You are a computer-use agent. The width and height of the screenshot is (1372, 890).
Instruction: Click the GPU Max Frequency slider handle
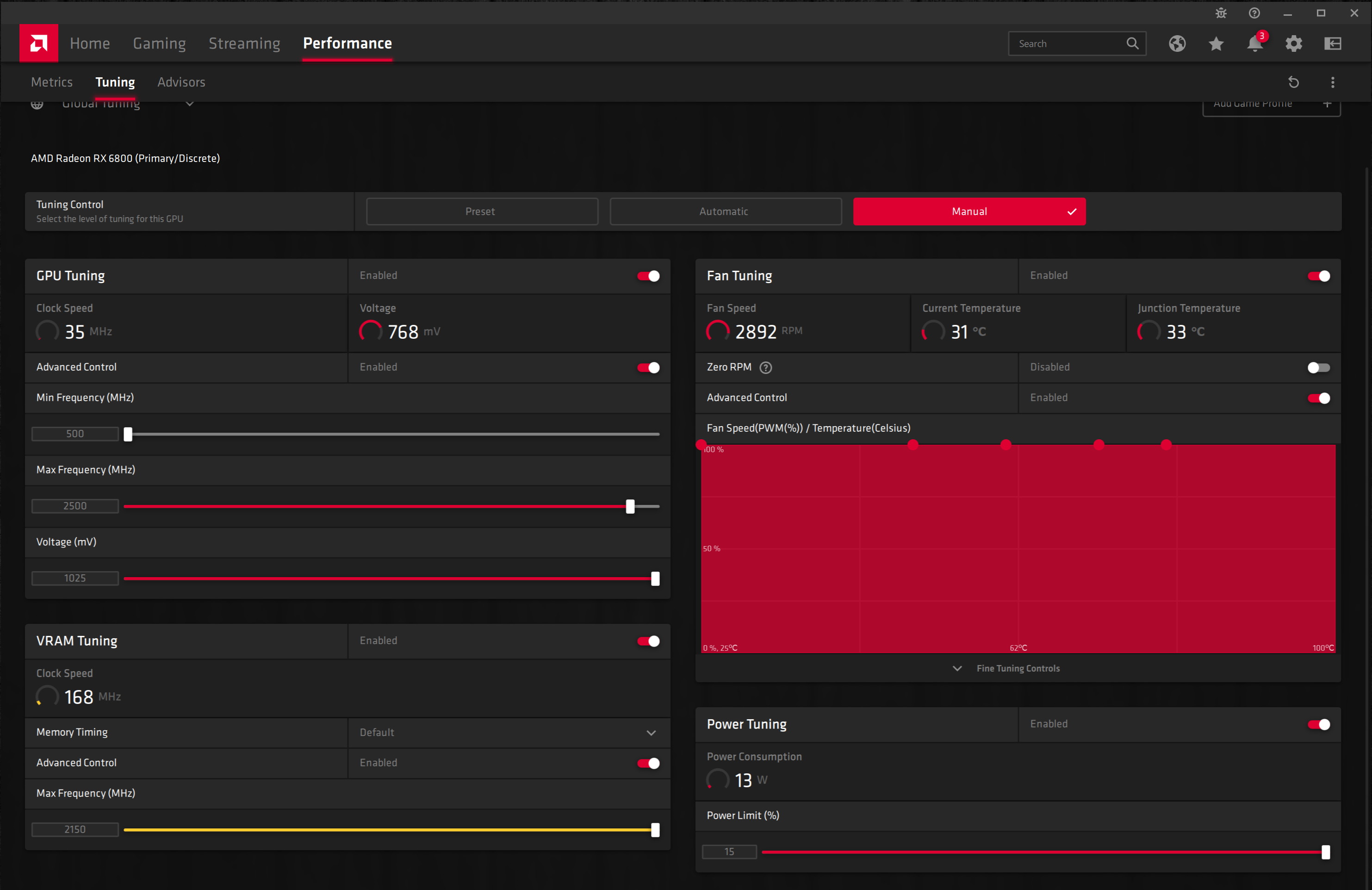631,506
